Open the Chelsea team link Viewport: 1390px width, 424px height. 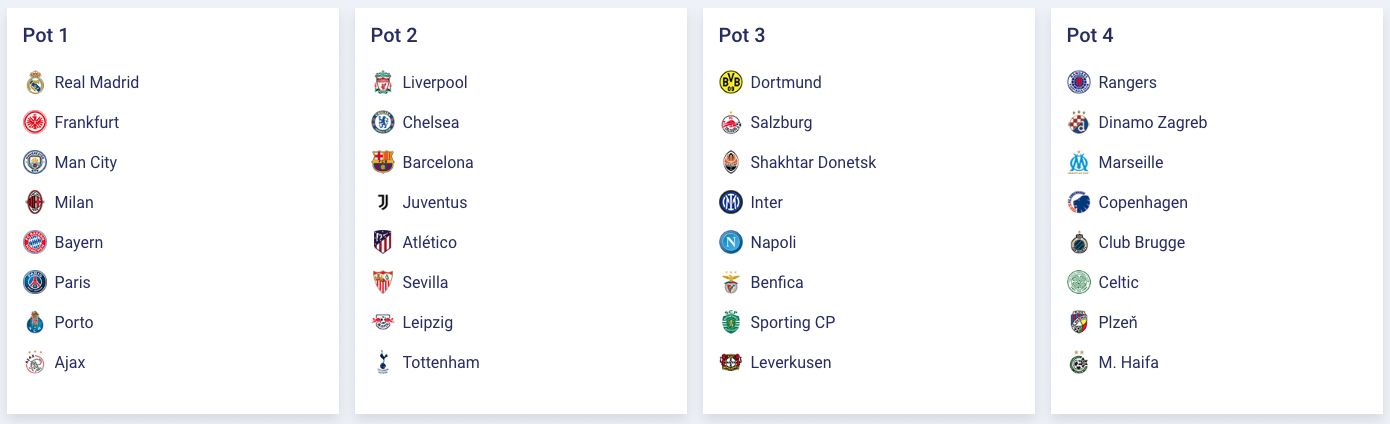pos(431,123)
